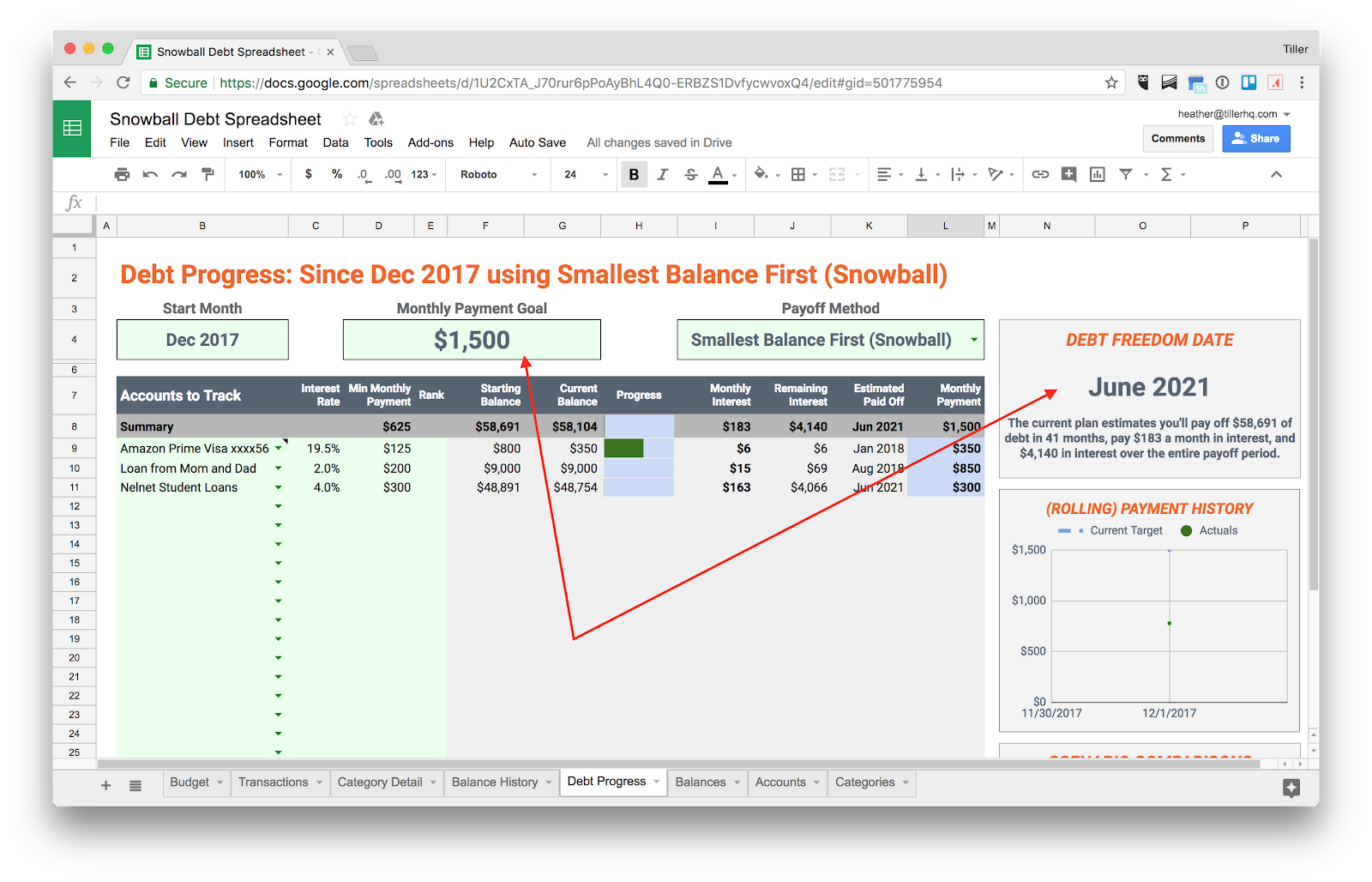Switch to the Categories sheet tab
The image size is (1372, 882).
pos(871,782)
